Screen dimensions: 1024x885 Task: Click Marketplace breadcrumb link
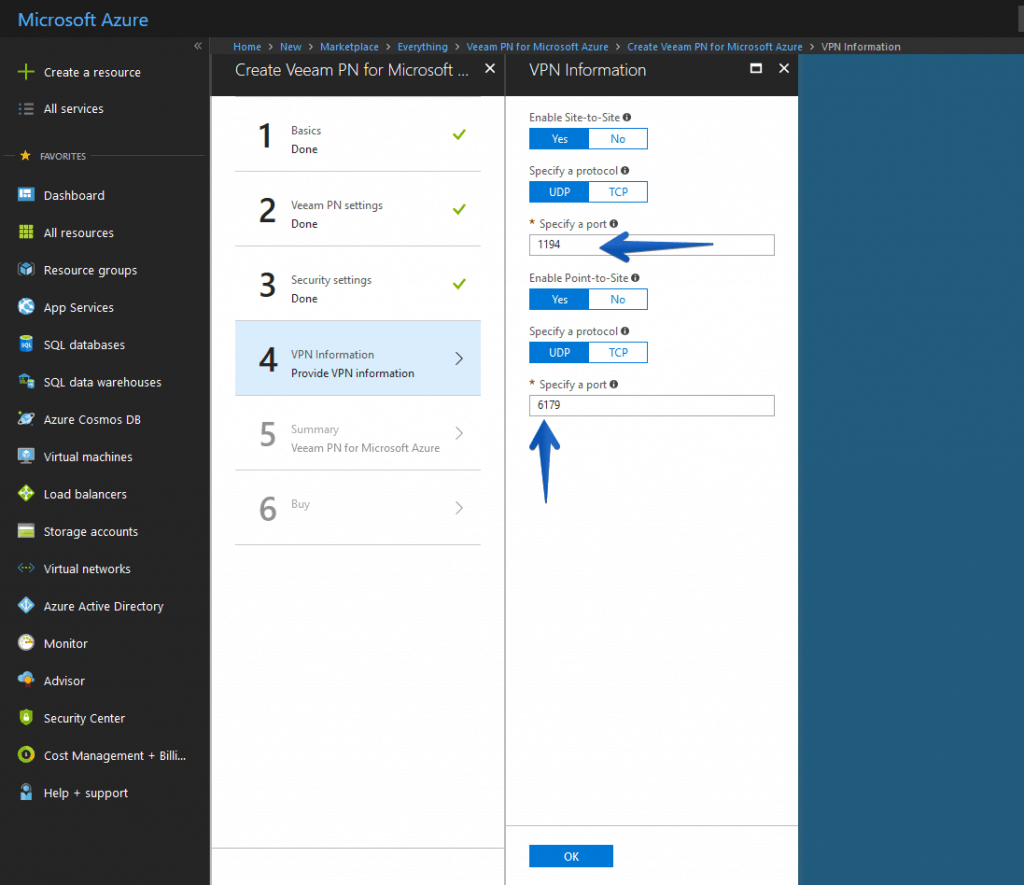pos(349,47)
